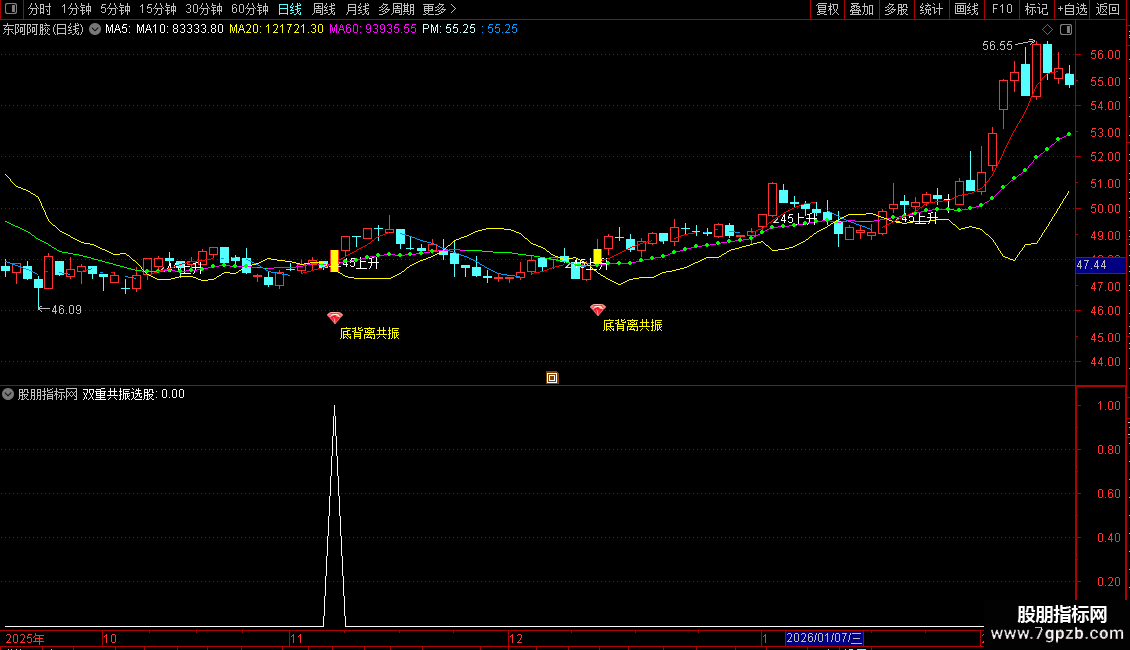Click the small square icon at chart bottom
The image size is (1130, 650).
(552, 378)
